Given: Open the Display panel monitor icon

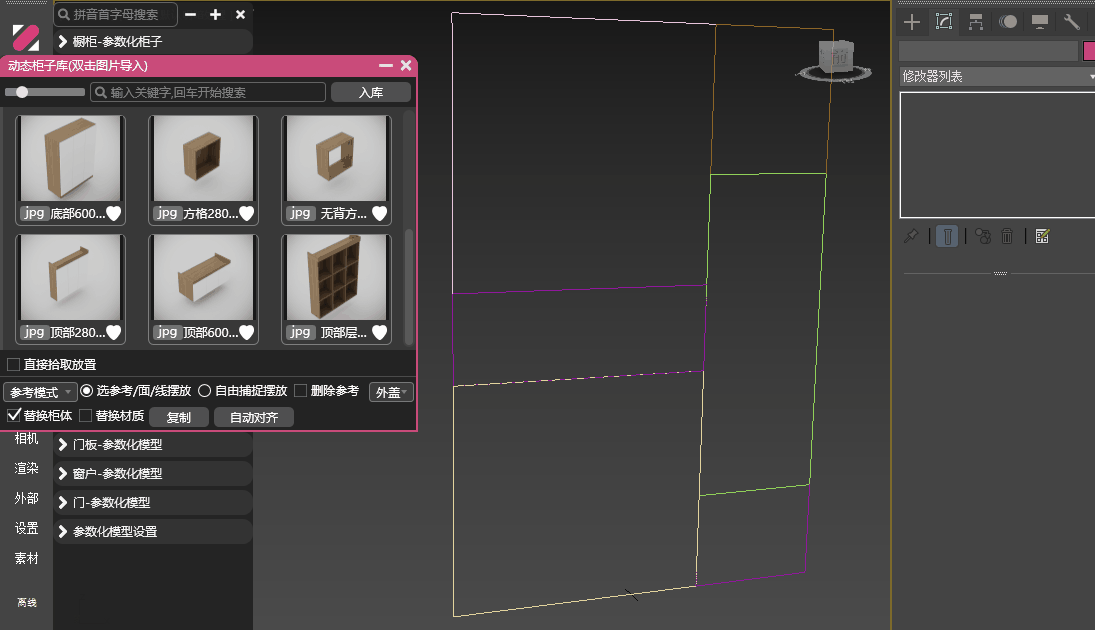Looking at the screenshot, I should 1040,22.
